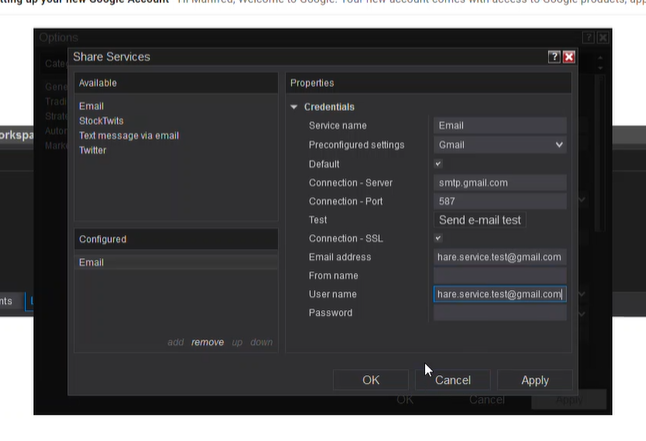646x441 pixels.
Task: Click Cancel in Share Services dialog
Action: [x=453, y=380]
